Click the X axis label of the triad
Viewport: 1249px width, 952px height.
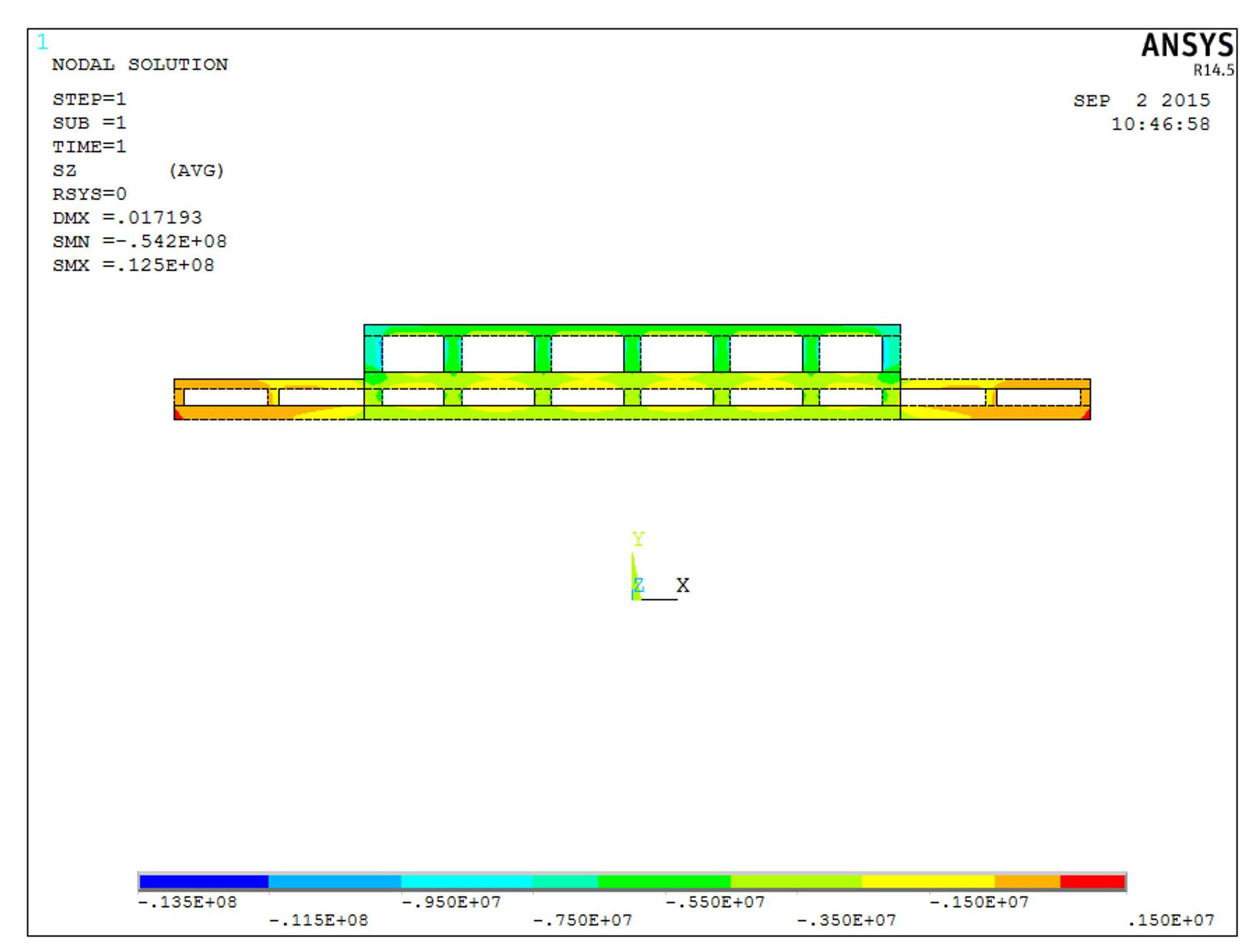(683, 585)
